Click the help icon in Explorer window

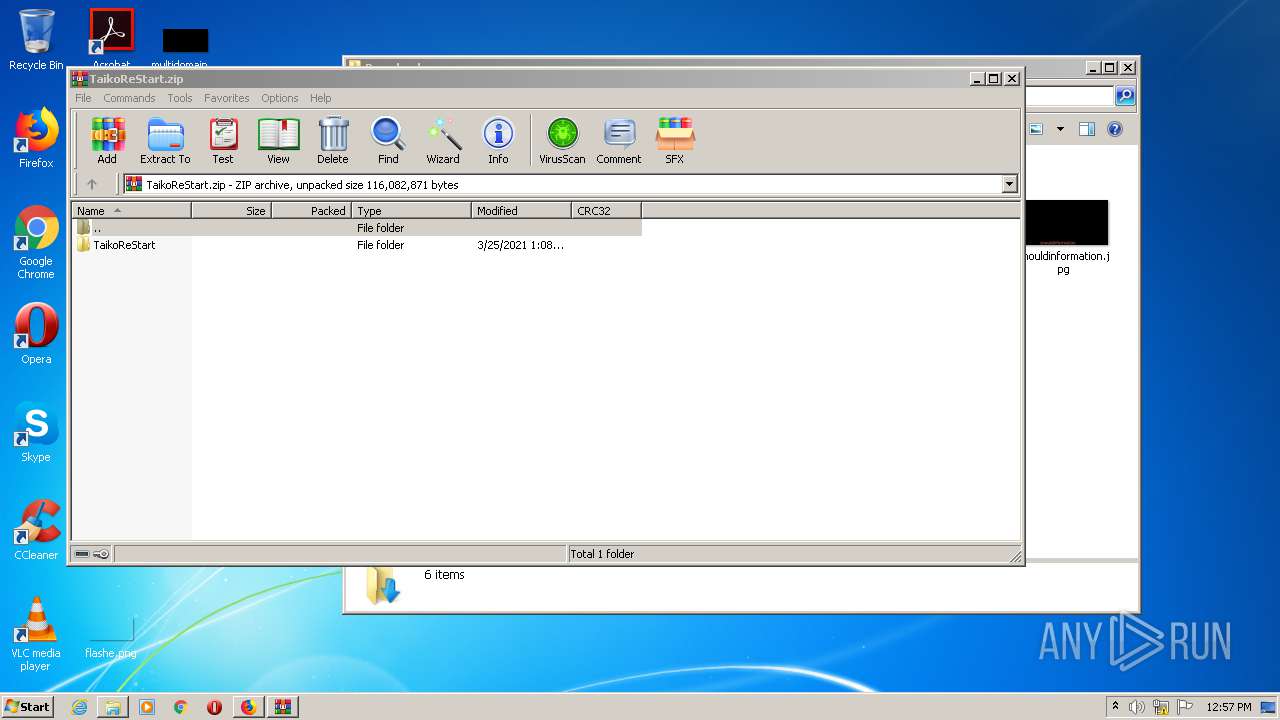1115,129
